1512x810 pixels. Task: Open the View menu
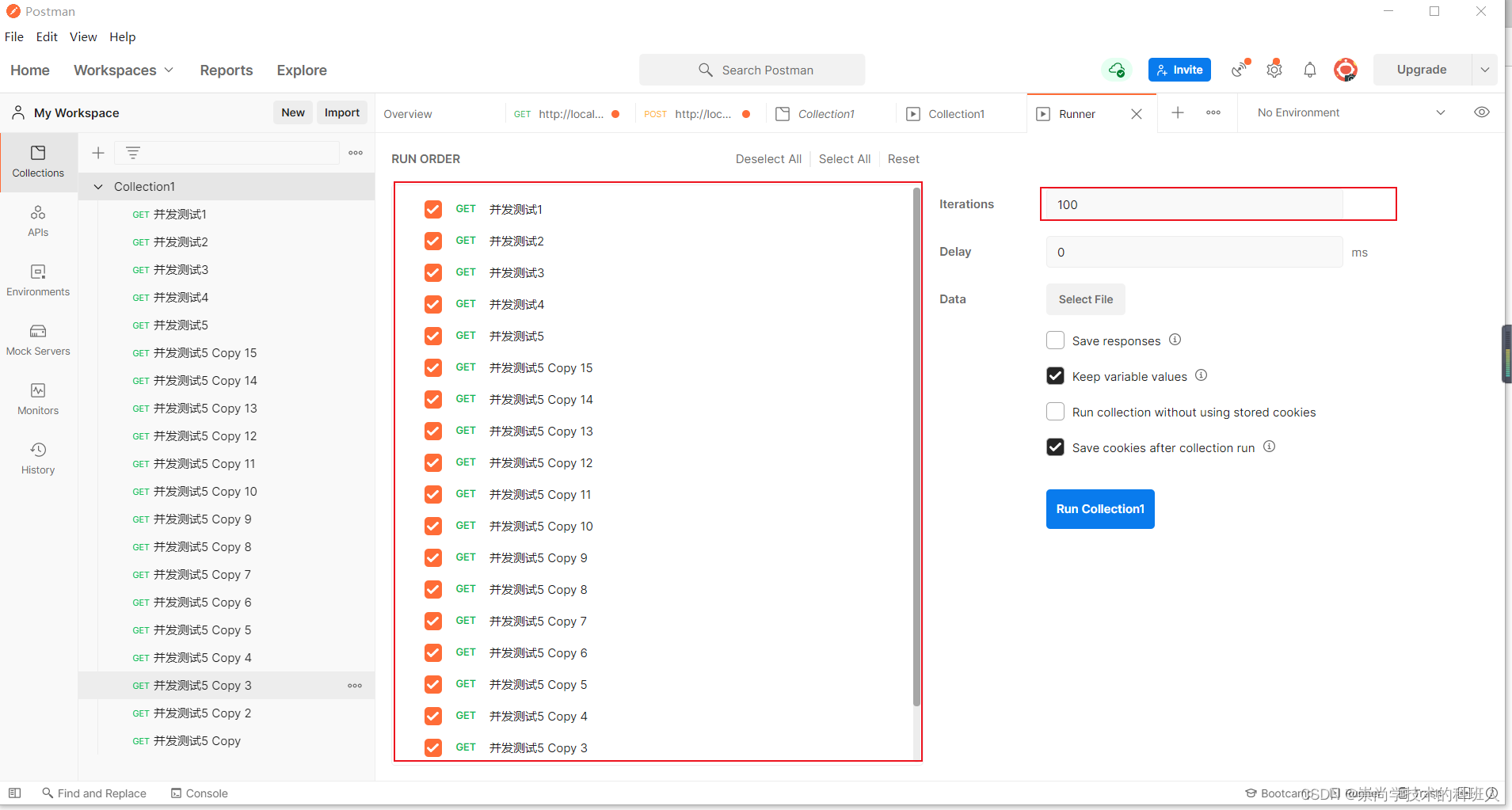pos(83,36)
